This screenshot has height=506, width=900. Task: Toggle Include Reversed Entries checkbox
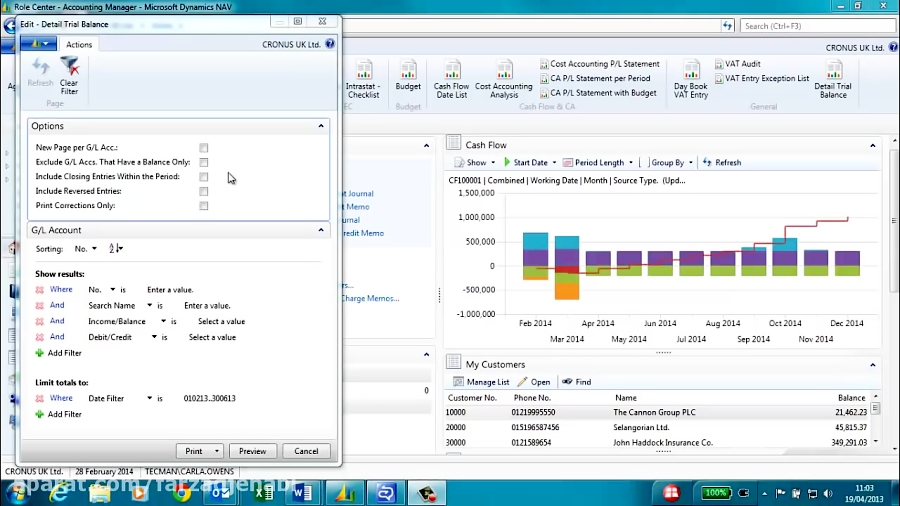coord(204,191)
